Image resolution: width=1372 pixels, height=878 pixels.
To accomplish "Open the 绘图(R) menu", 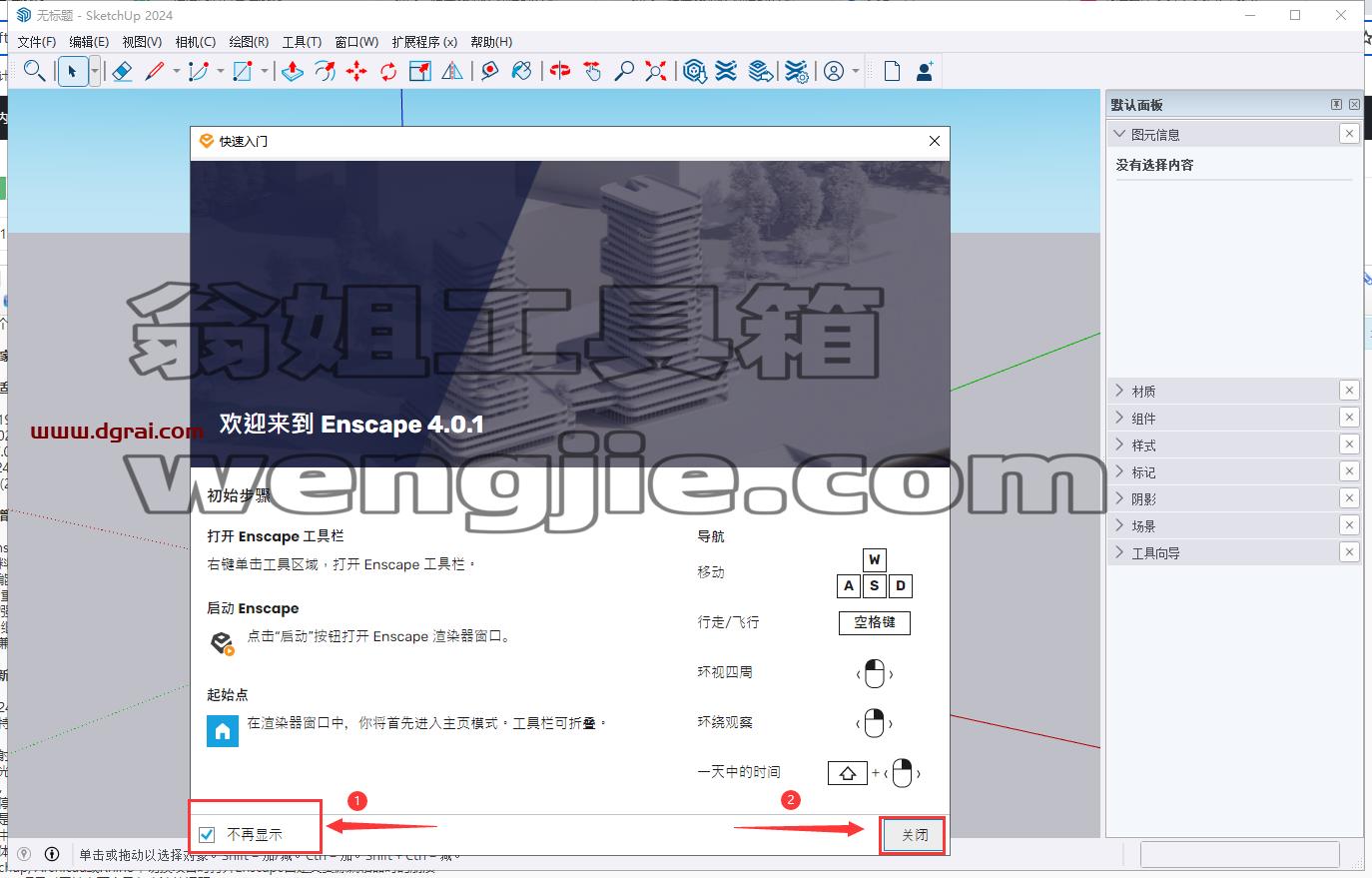I will click(x=249, y=41).
